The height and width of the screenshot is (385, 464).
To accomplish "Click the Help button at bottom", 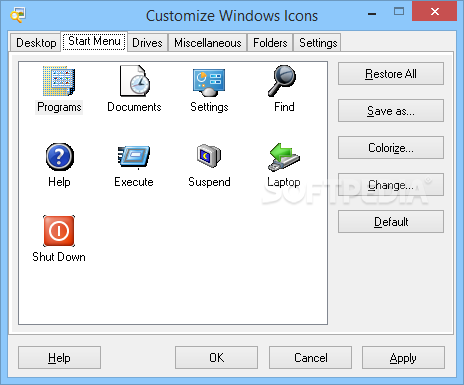I will [x=59, y=358].
